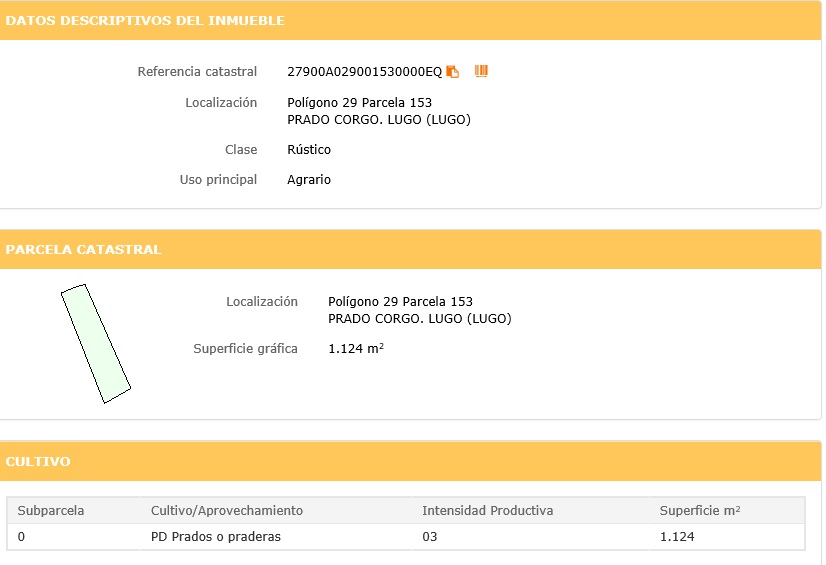826x565 pixels.
Task: Click the productive intensity value 03
Action: click(430, 537)
